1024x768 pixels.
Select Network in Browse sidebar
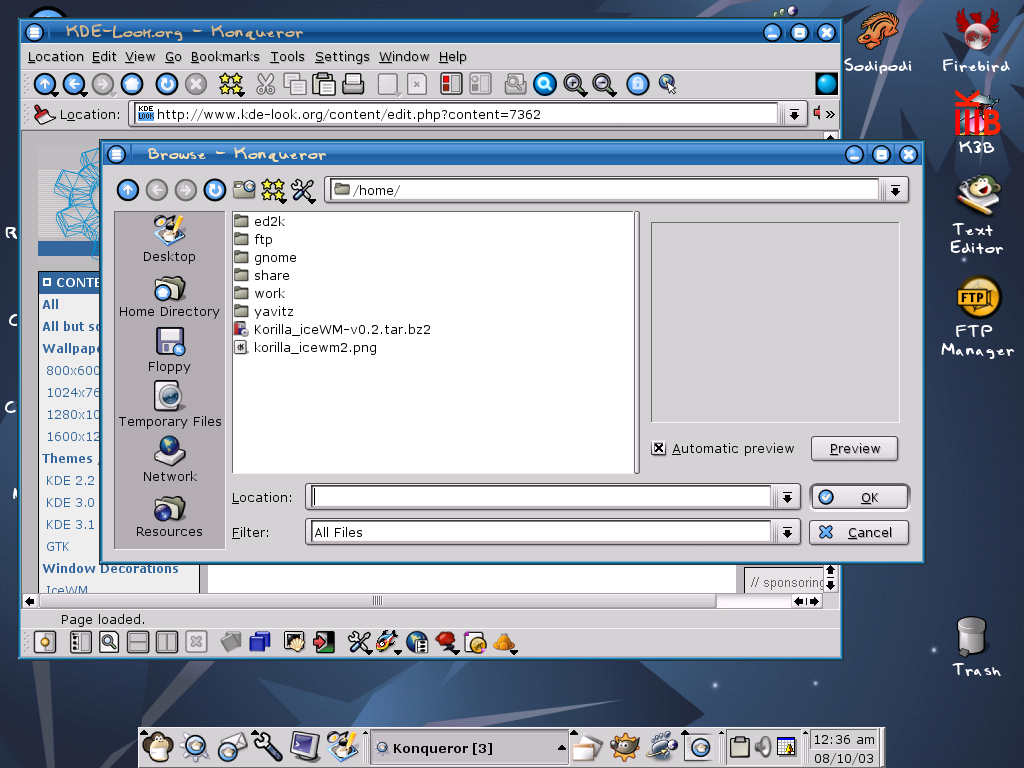point(170,460)
